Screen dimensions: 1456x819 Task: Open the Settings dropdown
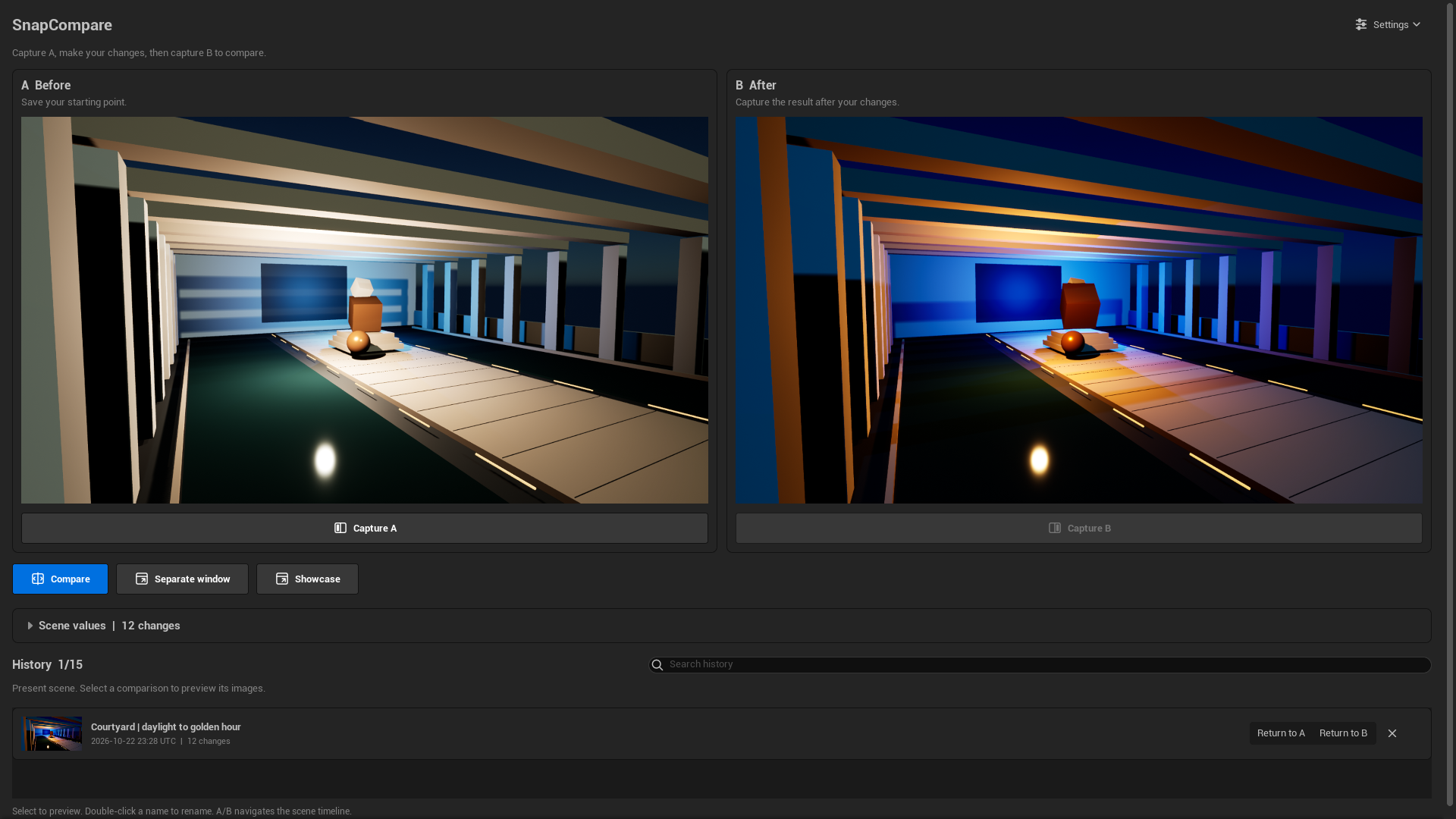tap(1388, 25)
